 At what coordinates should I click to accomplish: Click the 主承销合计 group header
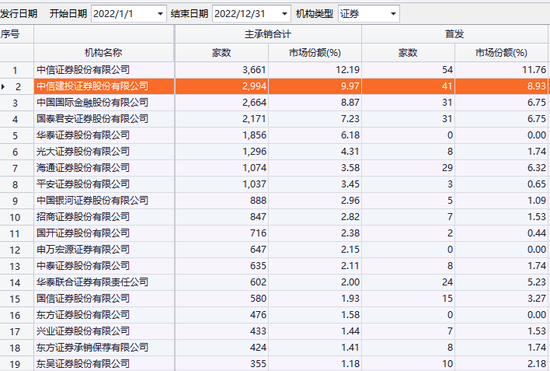coord(268,34)
